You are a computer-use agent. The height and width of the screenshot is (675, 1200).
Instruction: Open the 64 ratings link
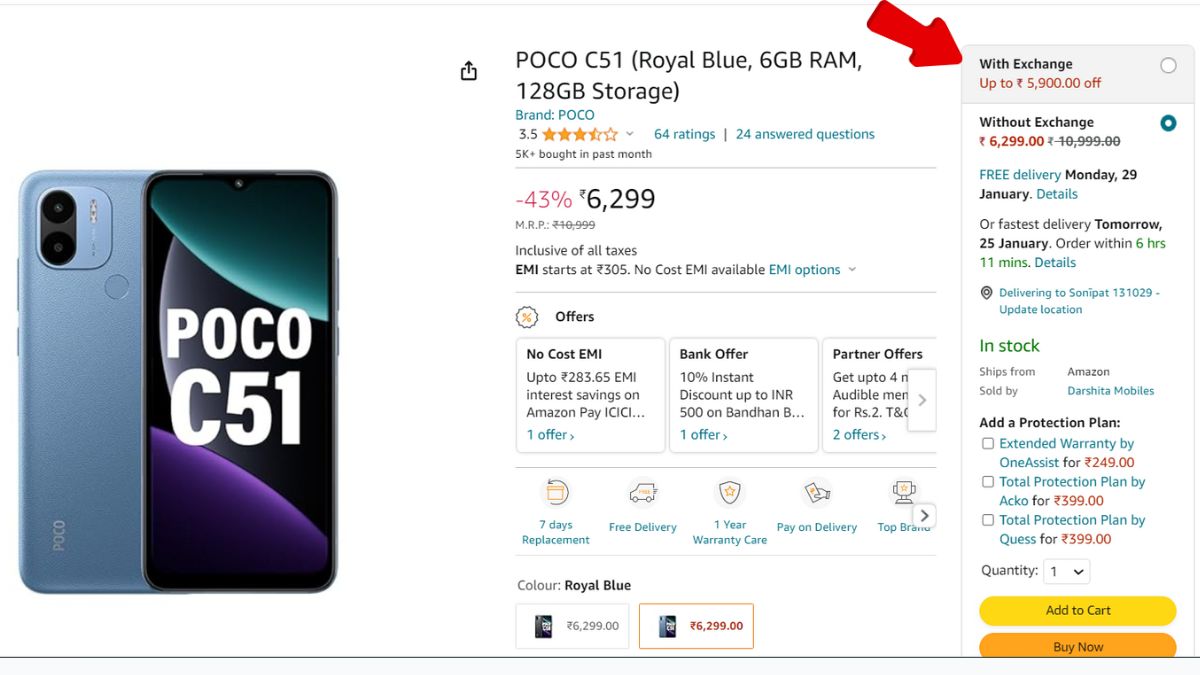point(684,134)
